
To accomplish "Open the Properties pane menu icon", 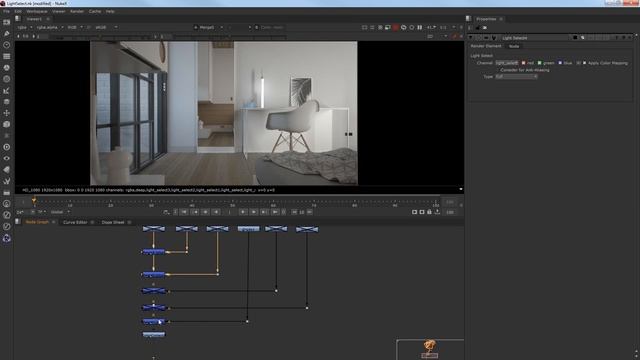I will pos(469,19).
